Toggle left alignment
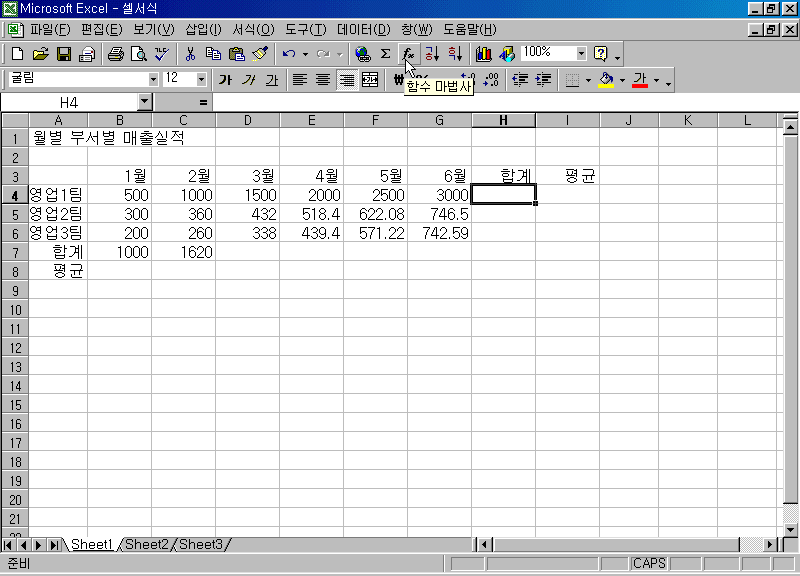This screenshot has height=576, width=800. [x=299, y=80]
